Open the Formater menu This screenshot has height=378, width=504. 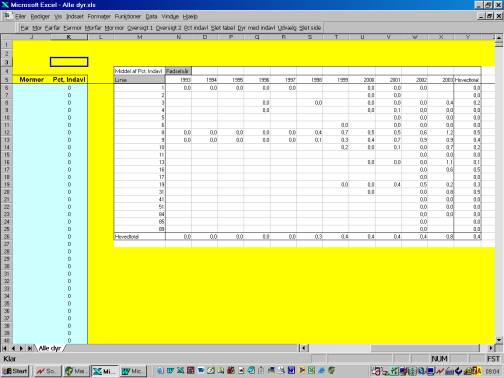click(x=99, y=16)
